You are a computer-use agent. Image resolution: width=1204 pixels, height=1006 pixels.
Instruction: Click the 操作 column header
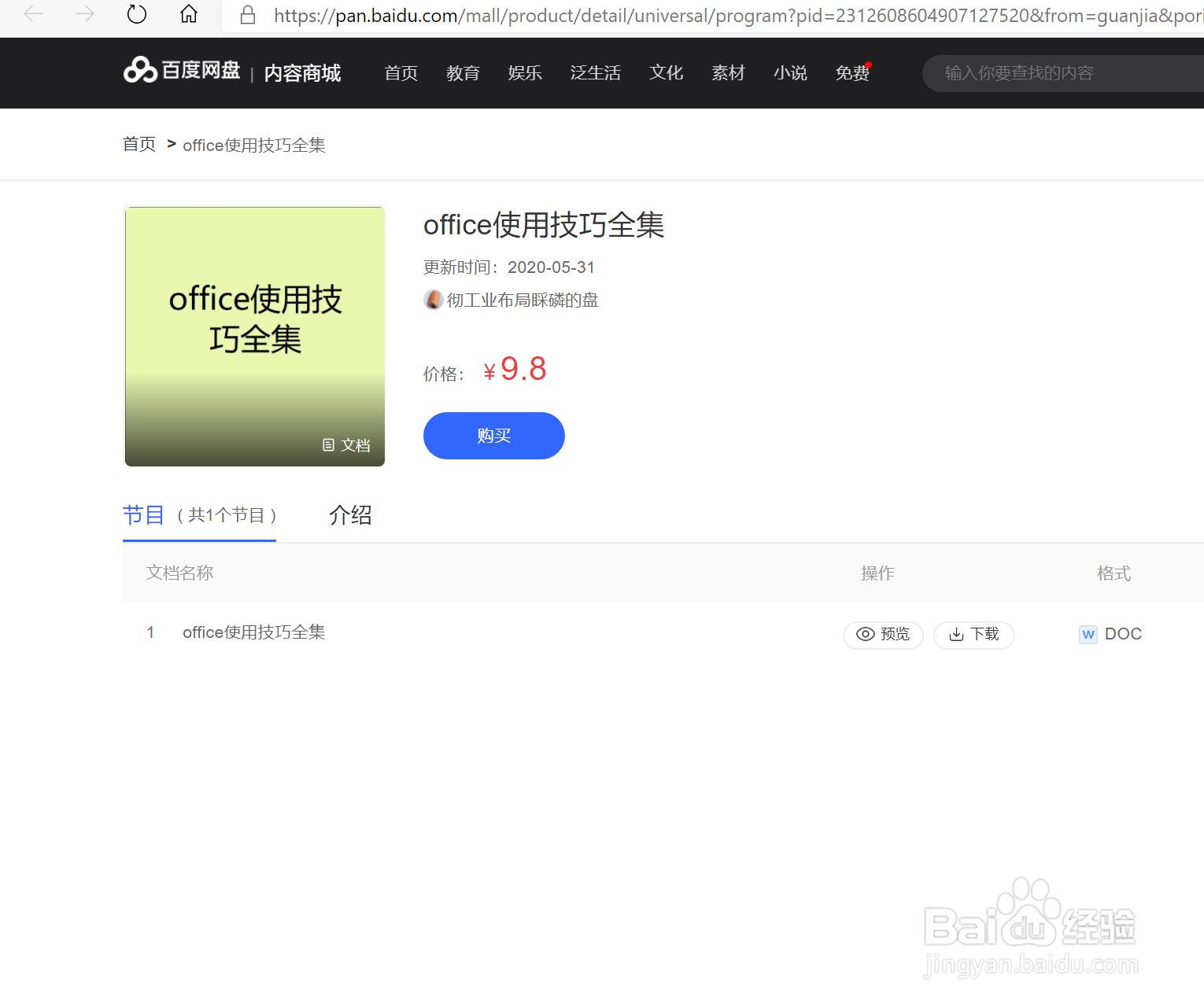877,573
